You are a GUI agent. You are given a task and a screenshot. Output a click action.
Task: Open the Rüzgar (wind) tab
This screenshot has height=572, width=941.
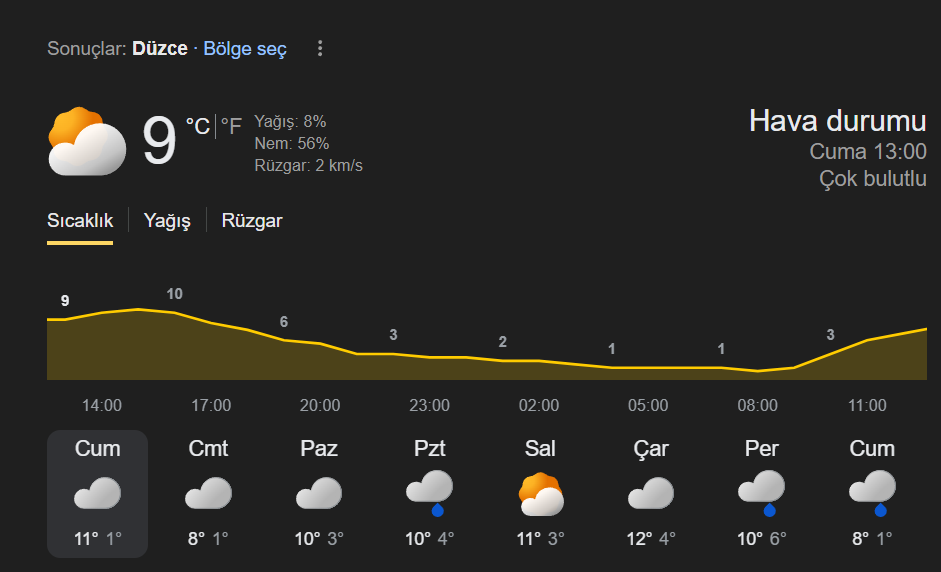(x=252, y=221)
